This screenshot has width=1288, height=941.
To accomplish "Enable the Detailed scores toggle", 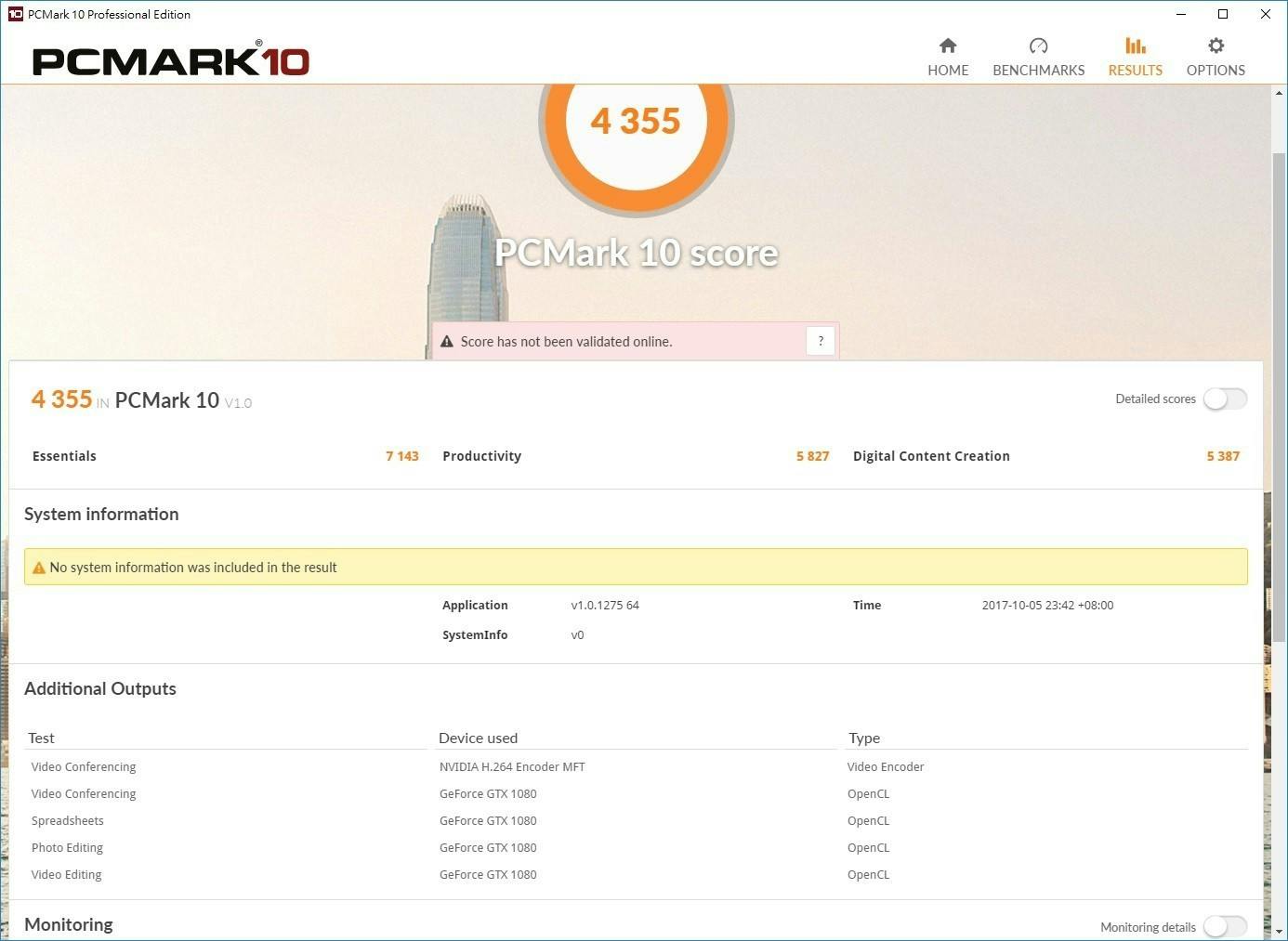I will [x=1225, y=399].
